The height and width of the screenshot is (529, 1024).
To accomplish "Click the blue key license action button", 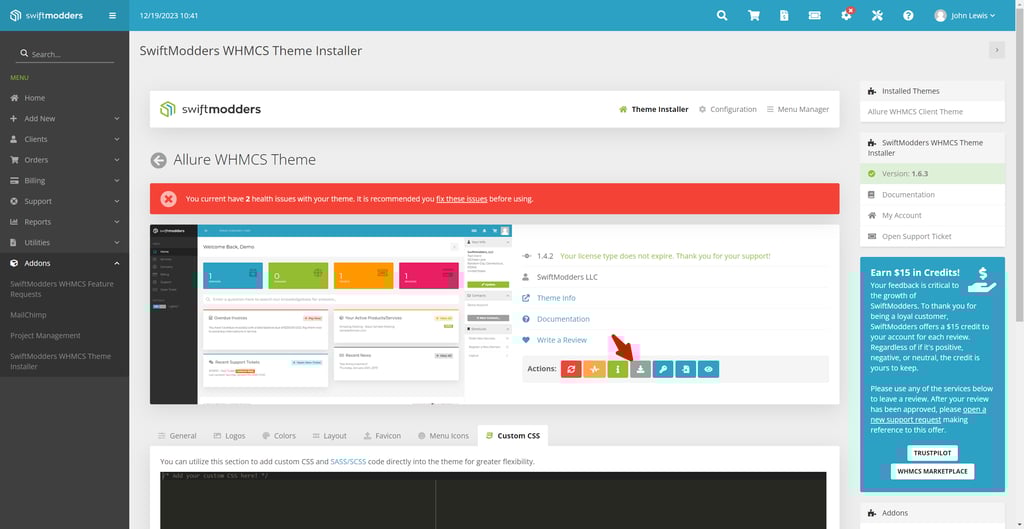I will coord(663,369).
